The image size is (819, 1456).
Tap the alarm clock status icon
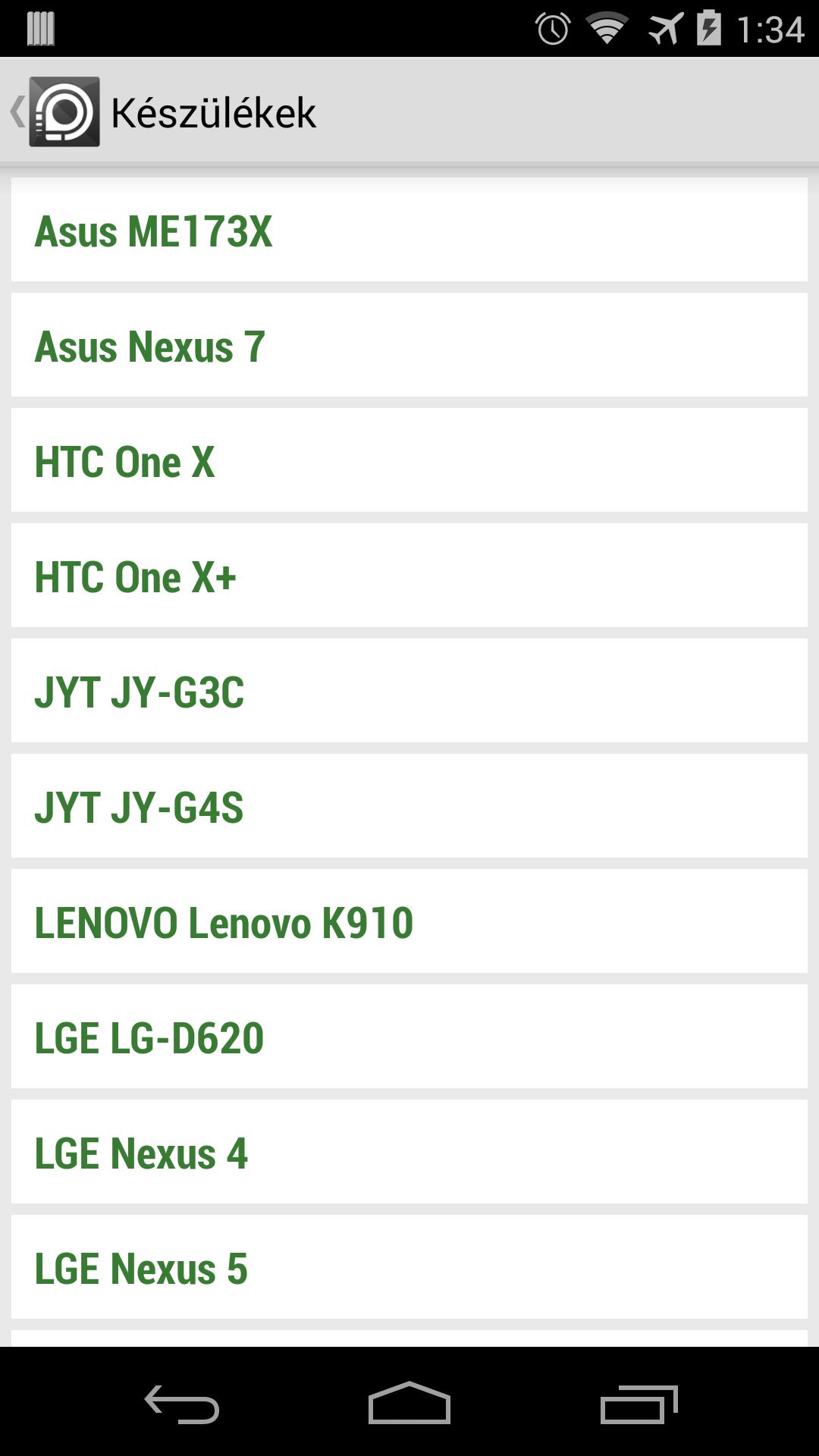pos(553,29)
